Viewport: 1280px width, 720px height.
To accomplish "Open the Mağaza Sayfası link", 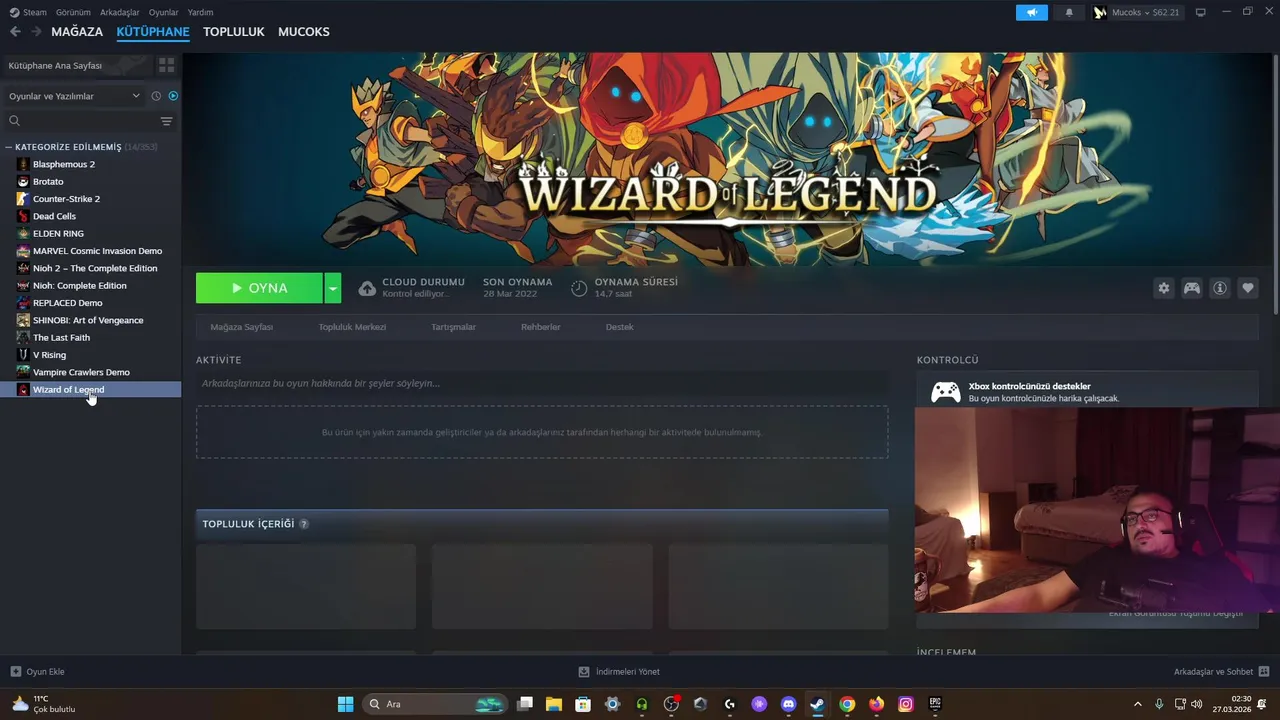I will [241, 327].
